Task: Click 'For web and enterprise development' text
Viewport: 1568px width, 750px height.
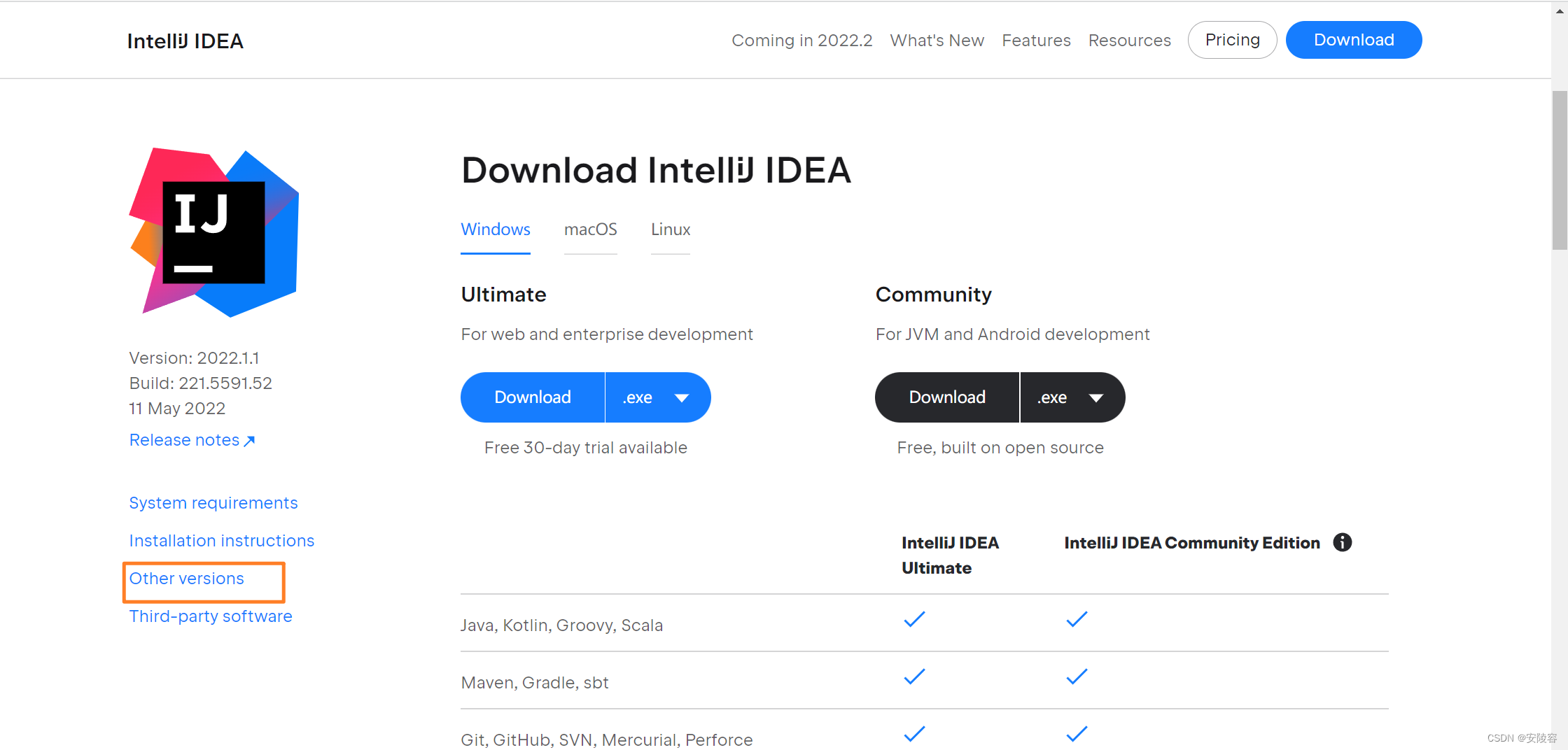Action: coord(607,334)
